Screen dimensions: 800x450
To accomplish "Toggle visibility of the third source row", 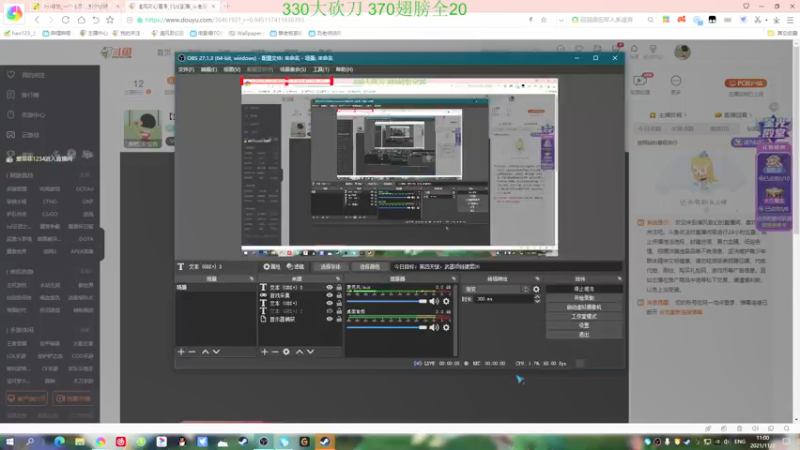I will 330,303.
